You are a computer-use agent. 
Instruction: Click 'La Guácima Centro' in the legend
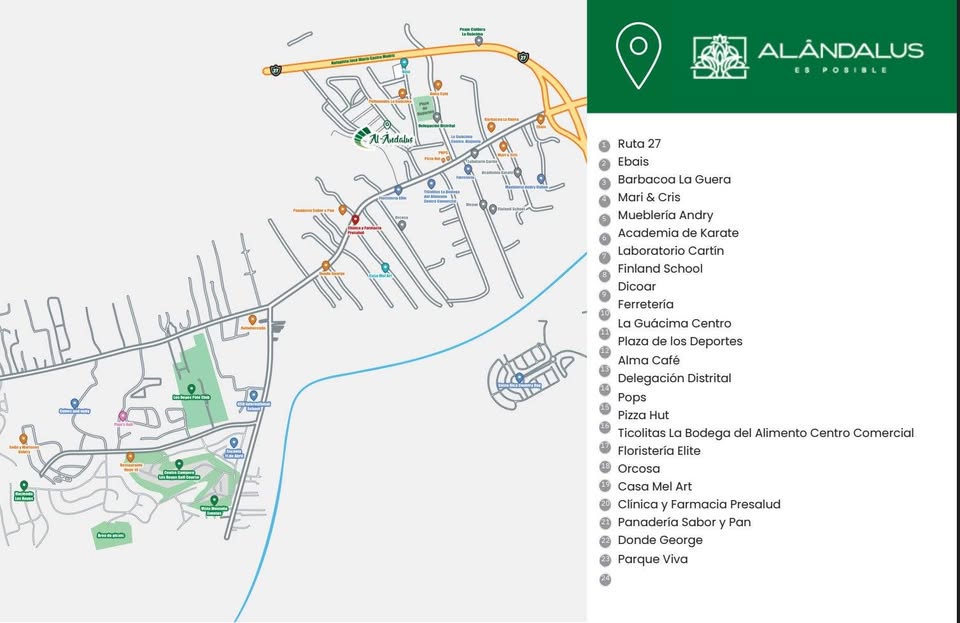pyautogui.click(x=674, y=323)
